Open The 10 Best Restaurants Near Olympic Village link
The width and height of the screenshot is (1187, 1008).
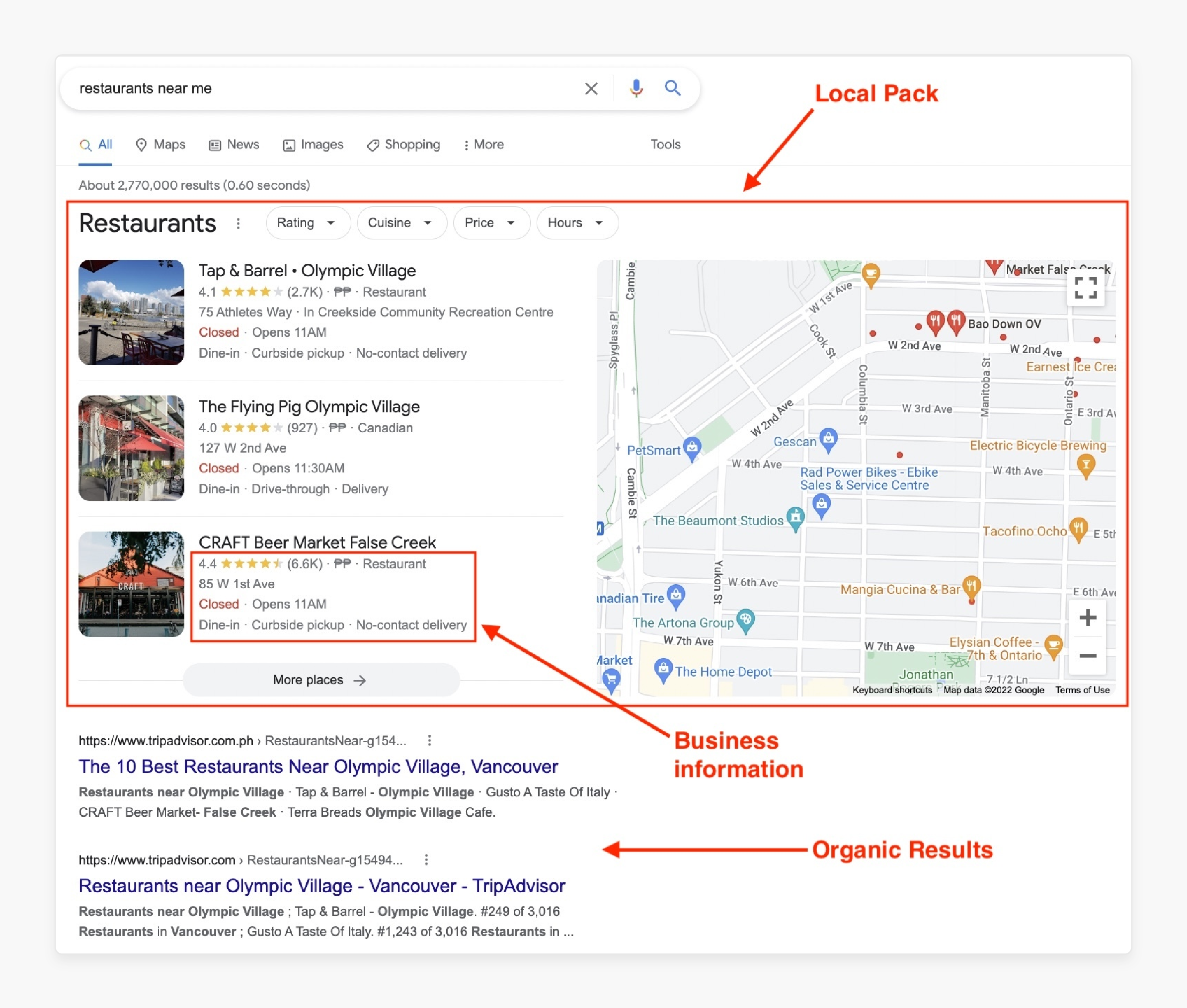pyautogui.click(x=318, y=767)
